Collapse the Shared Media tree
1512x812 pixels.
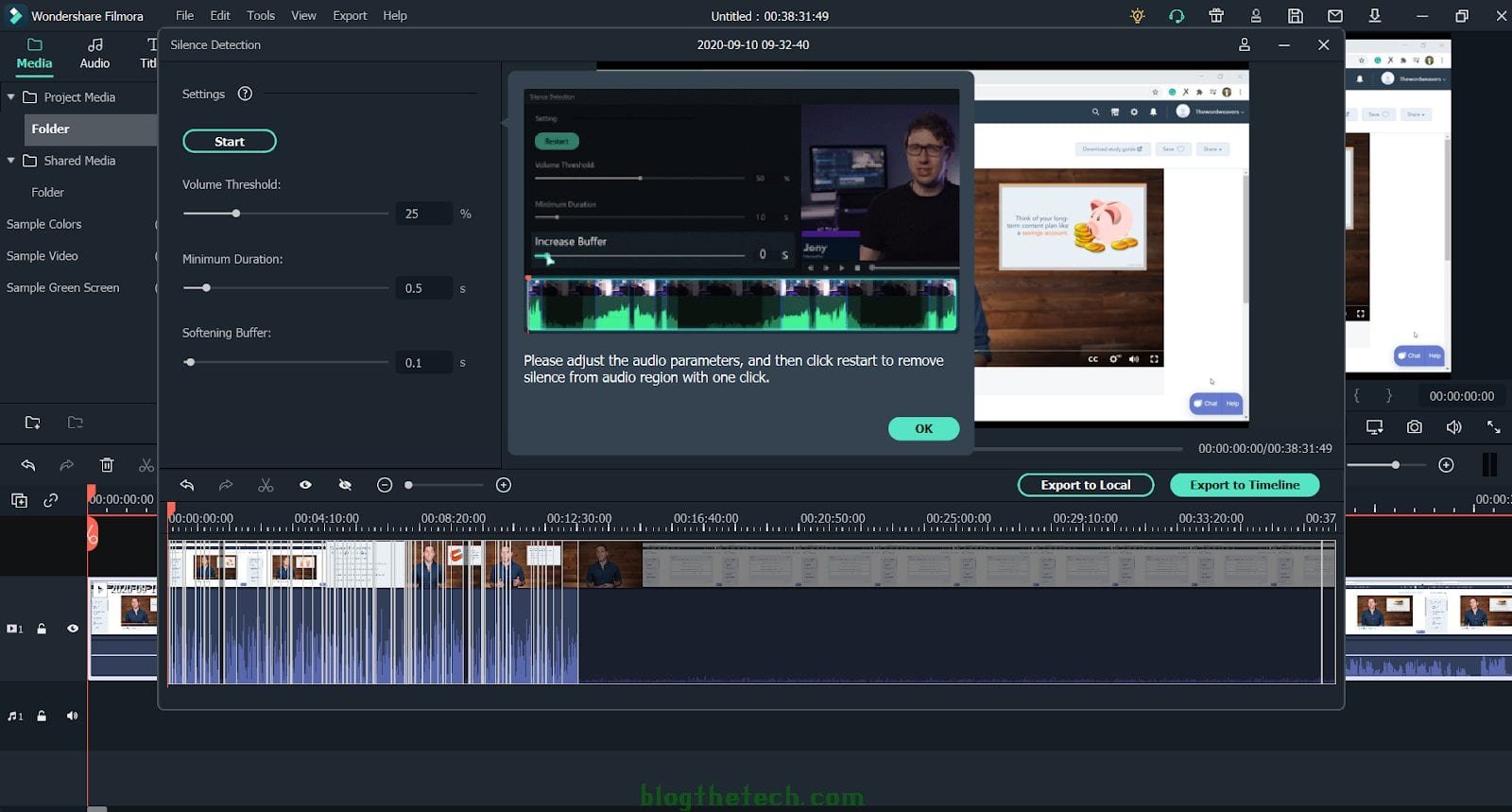click(x=11, y=161)
